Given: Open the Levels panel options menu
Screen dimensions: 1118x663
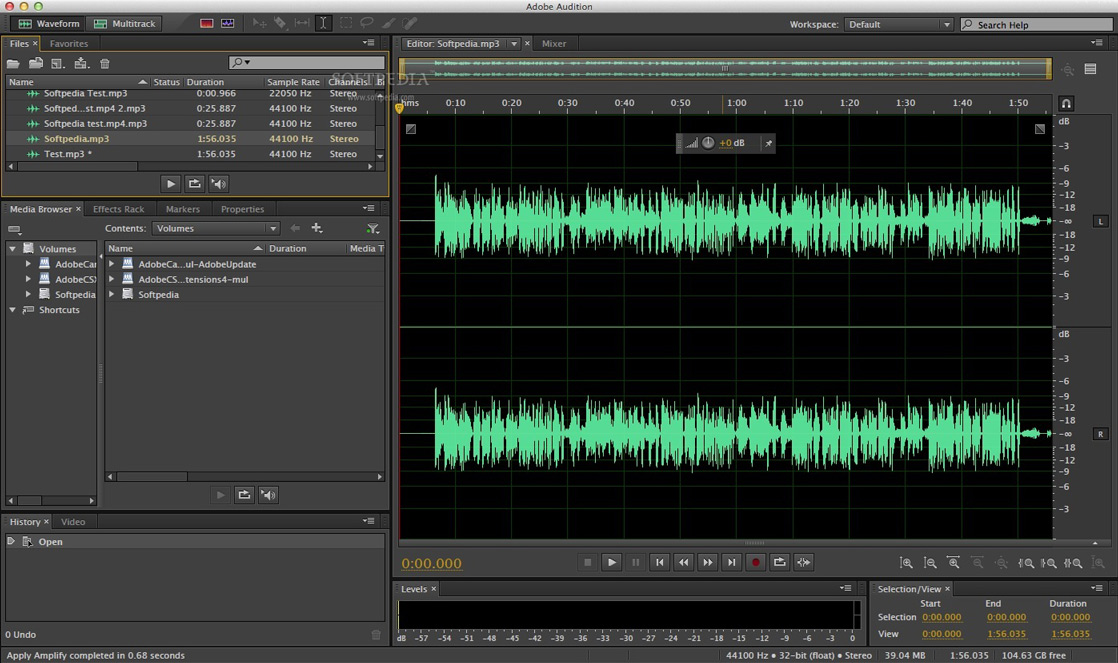Looking at the screenshot, I should pos(846,588).
